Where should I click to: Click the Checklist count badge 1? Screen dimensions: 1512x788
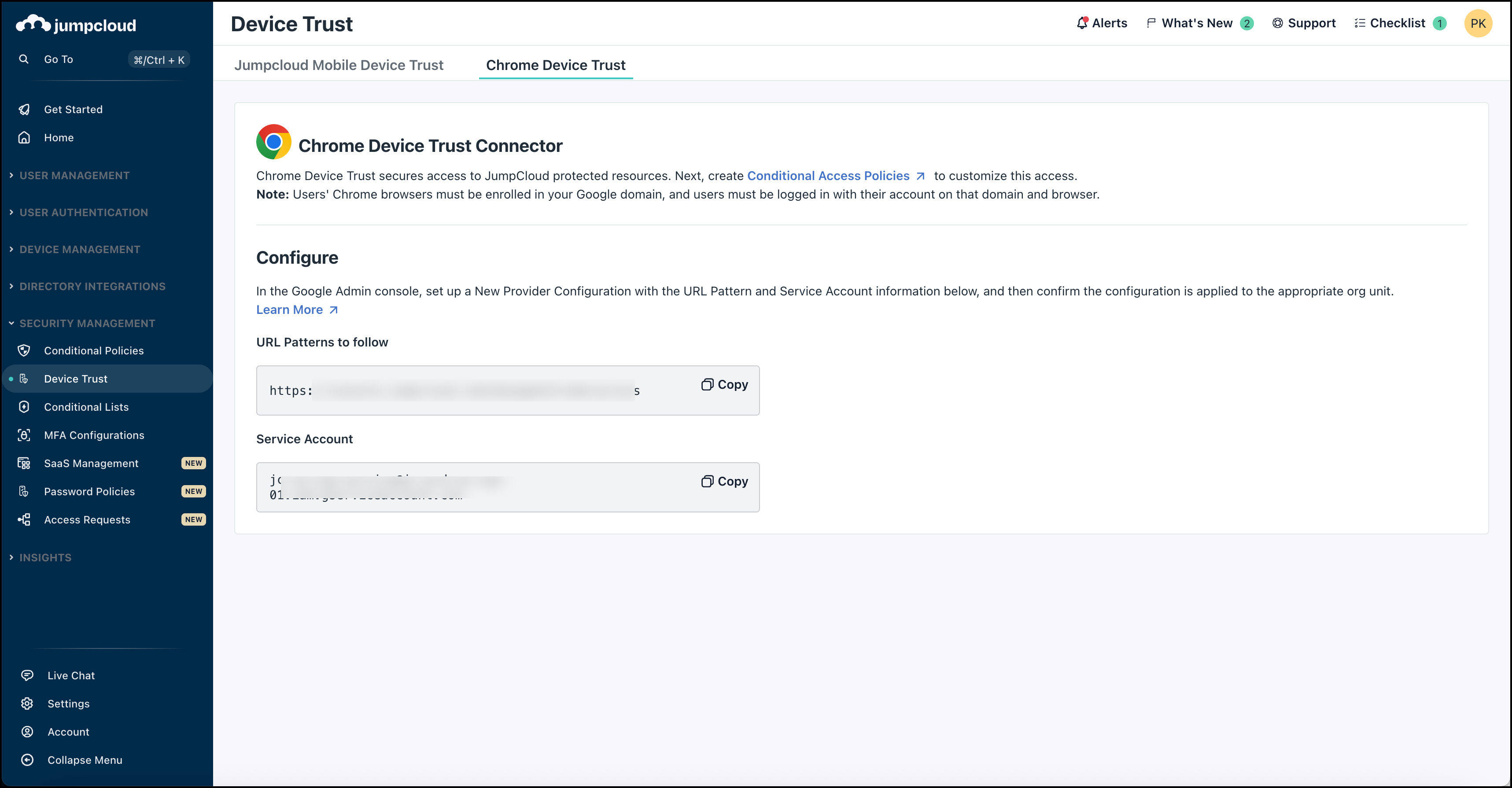1439,23
